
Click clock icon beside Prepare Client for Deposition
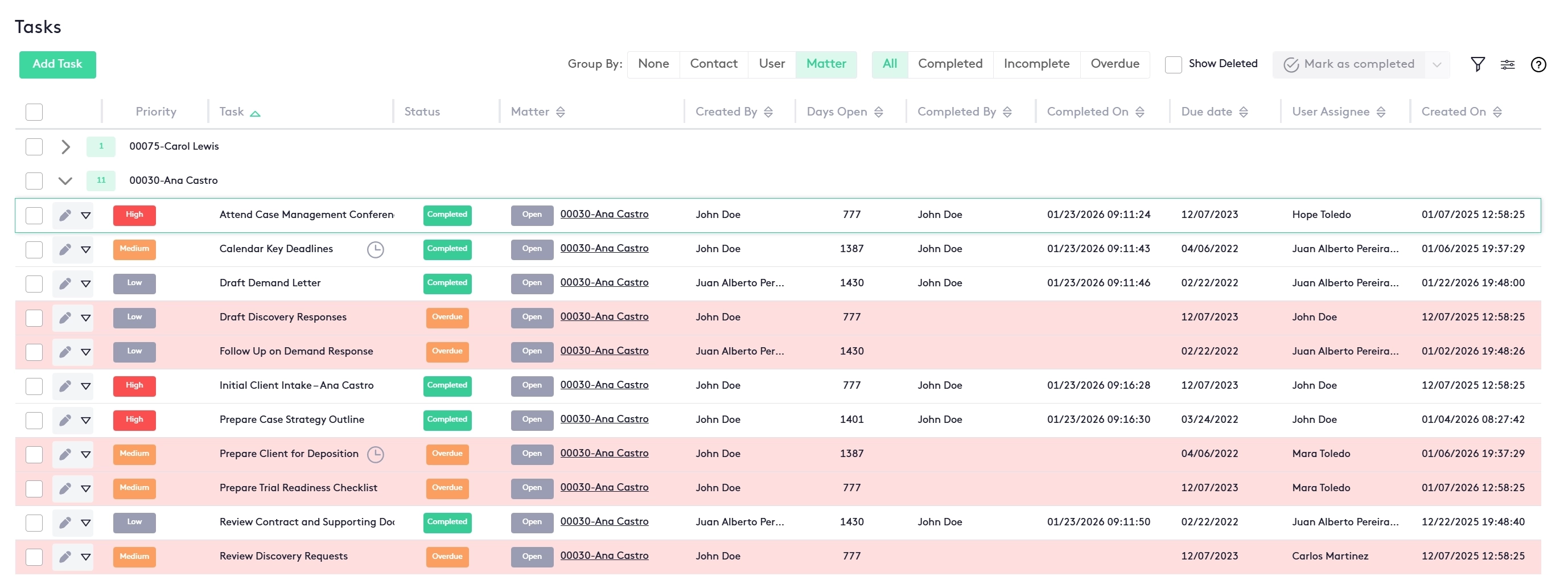[376, 454]
